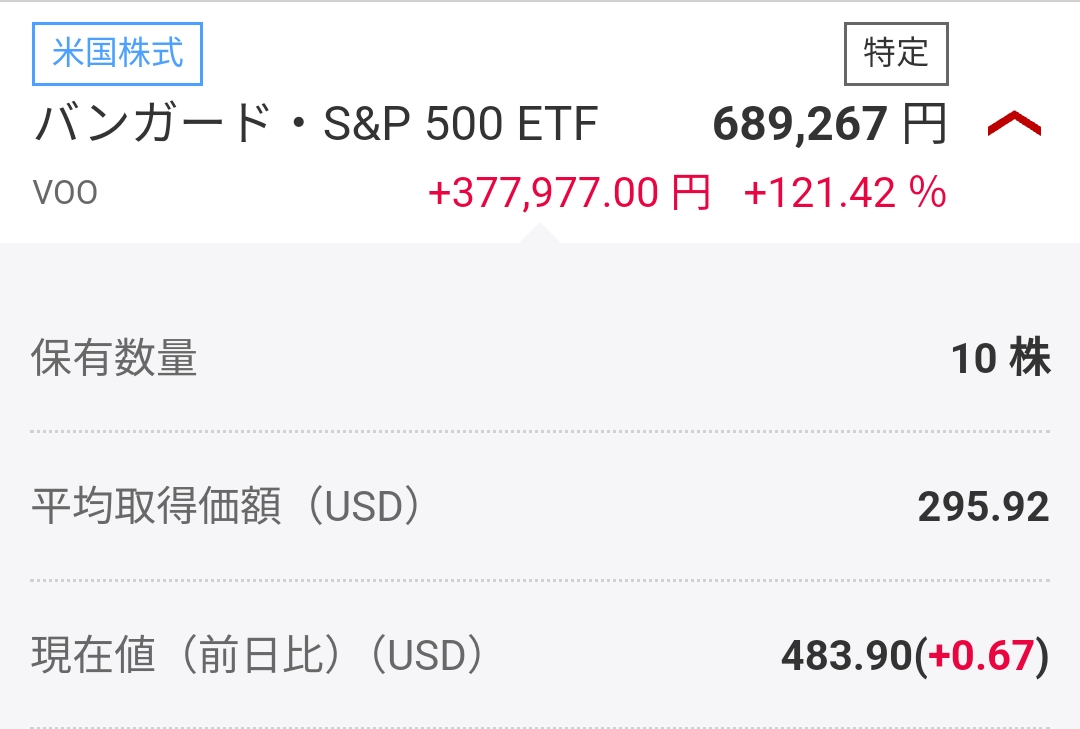Click the small pointer triangle above details panel
The height and width of the screenshot is (729, 1080).
(540, 233)
